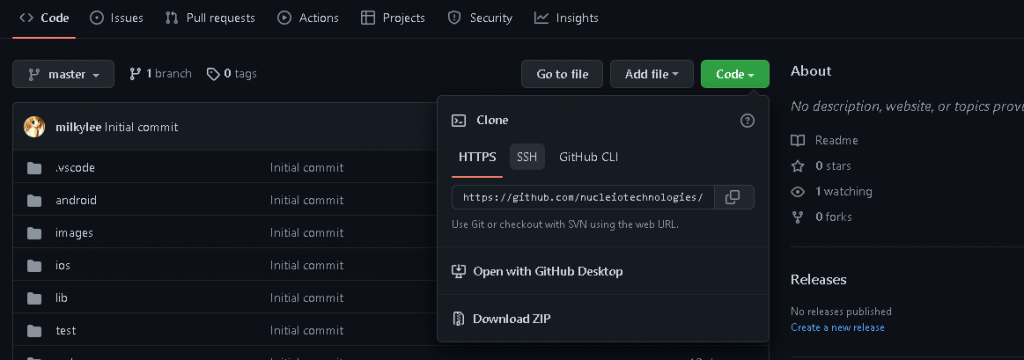Screen dimensions: 1024x360
Task: Click the folder icon beside .vscode
Action: 35,169
